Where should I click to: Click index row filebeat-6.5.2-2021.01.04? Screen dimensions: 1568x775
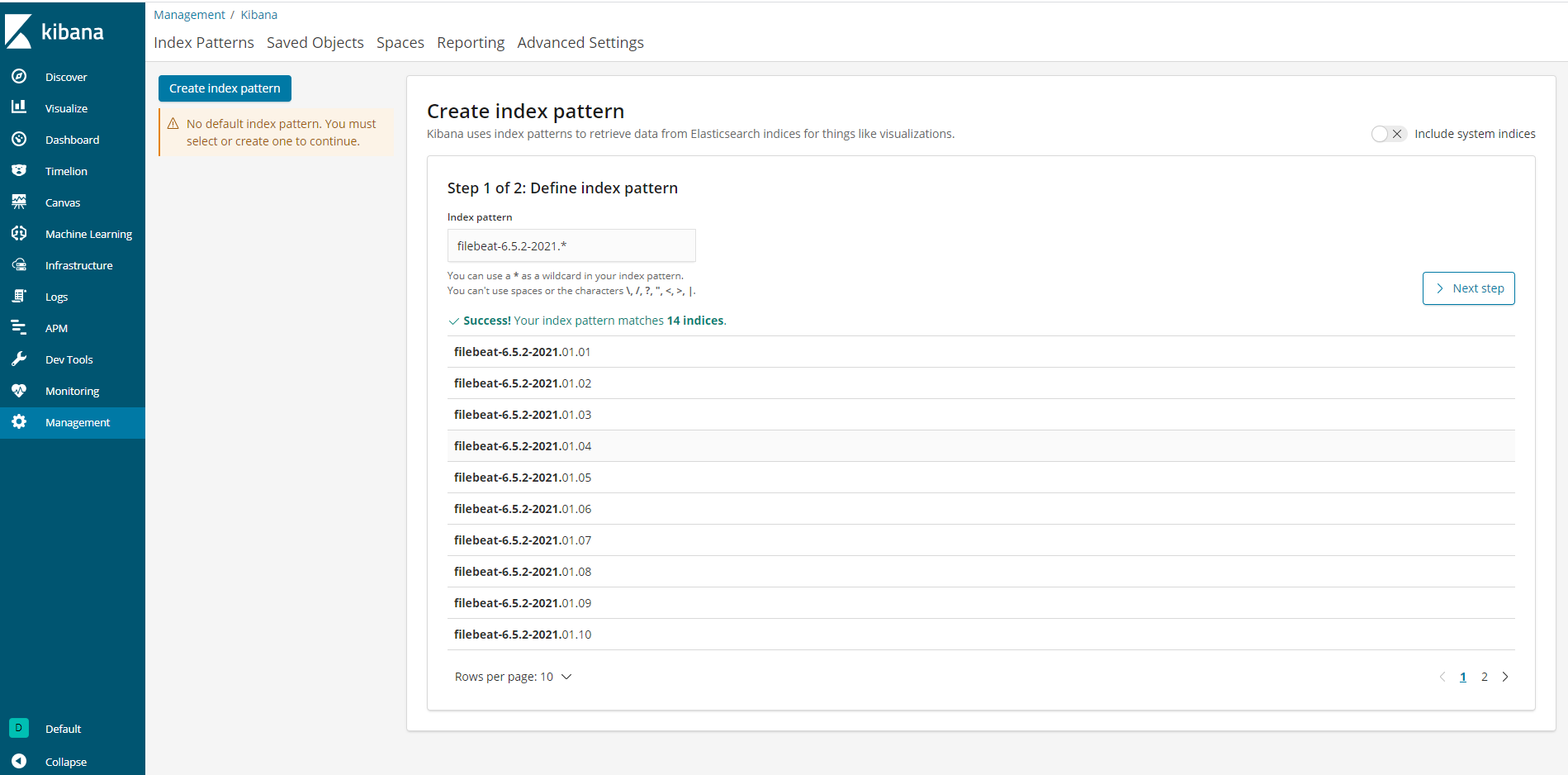[x=981, y=446]
